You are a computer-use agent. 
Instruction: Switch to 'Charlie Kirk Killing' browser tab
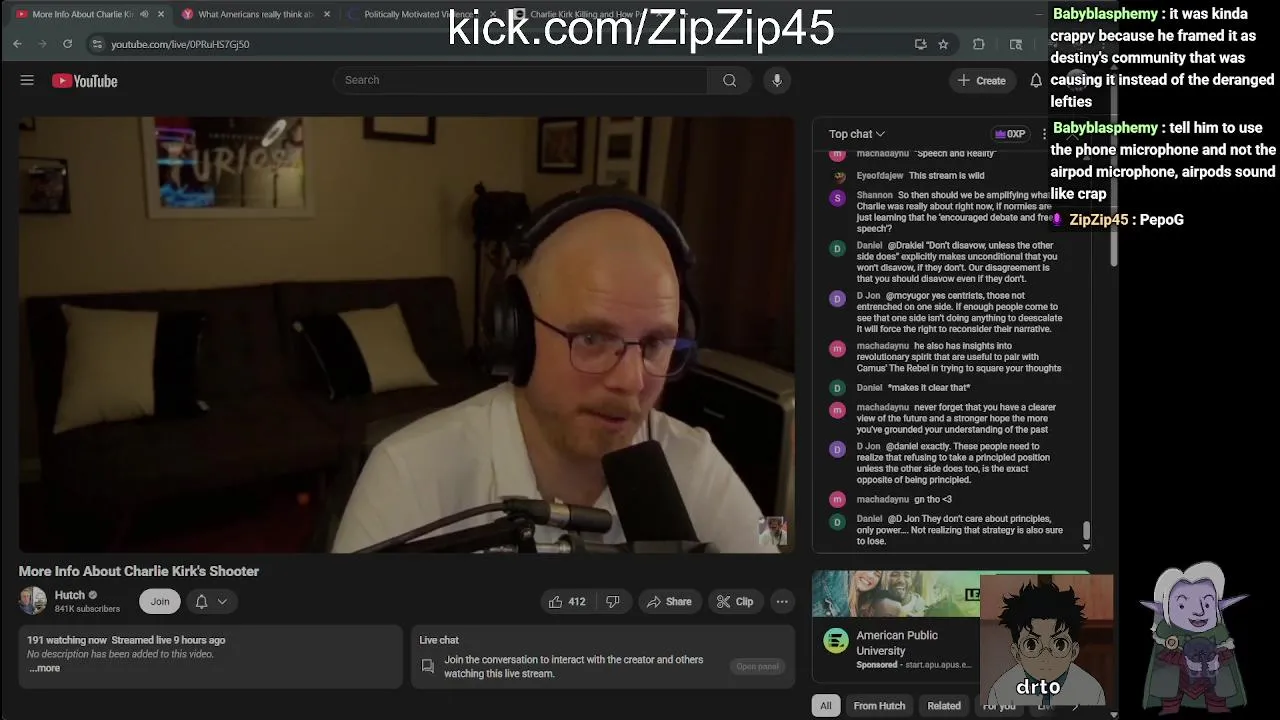click(x=585, y=14)
